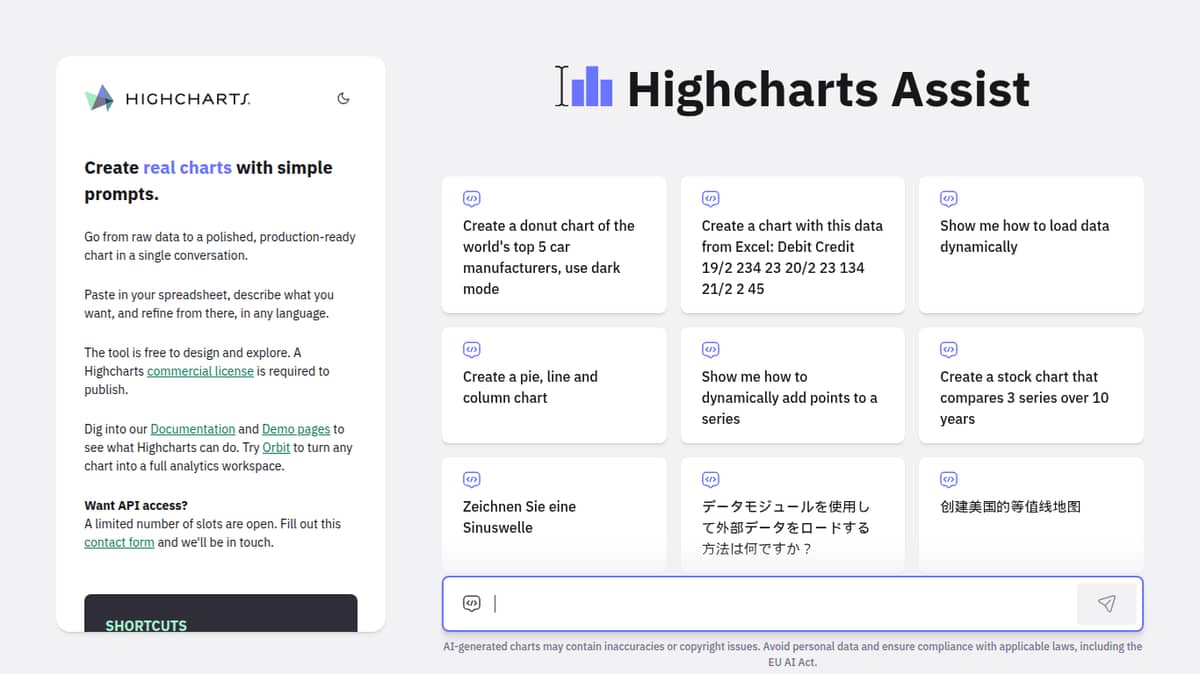Select the 'Zeichnen Sie eine Sinuswelle' prompt
Image resolution: width=1200 pixels, height=674 pixels.
pos(554,514)
